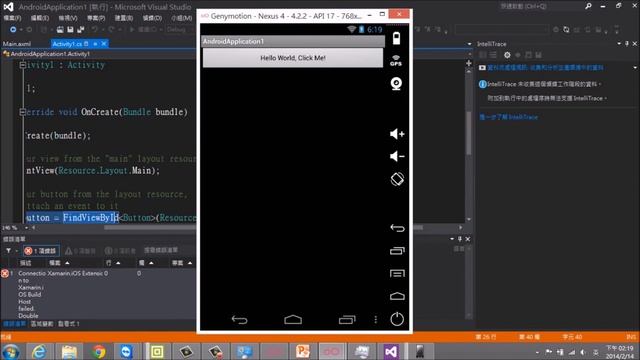Click the Genymotion sidebar home icon

point(397,296)
